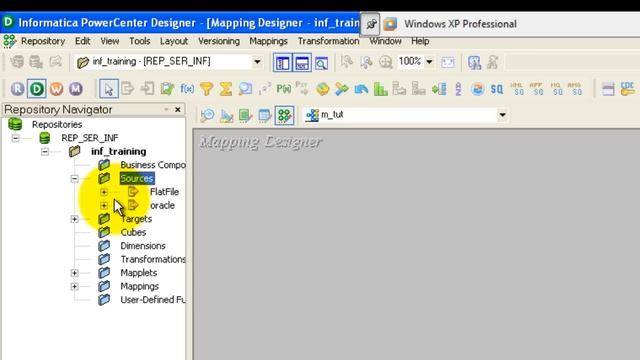Viewport: 640px width, 360px height.
Task: Open Workflow Monitor via purple M icon
Action: click(x=76, y=89)
